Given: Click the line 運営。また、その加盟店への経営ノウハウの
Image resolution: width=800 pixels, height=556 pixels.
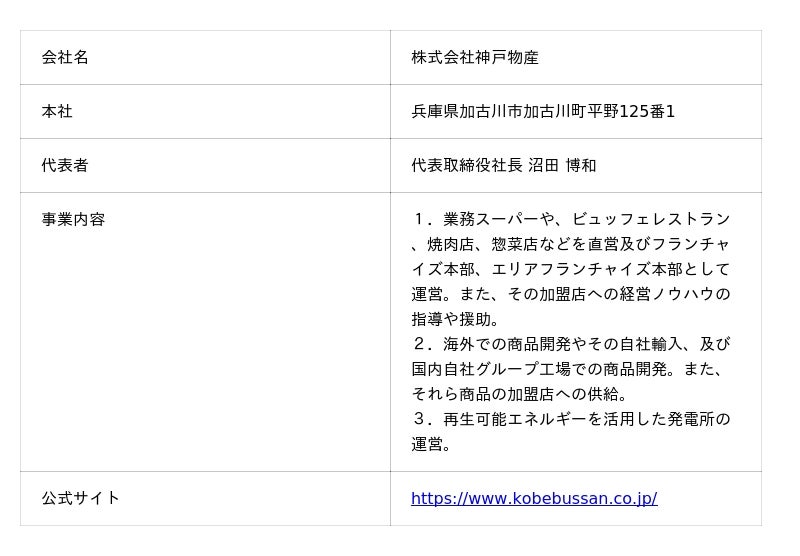Looking at the screenshot, I should coord(571,294).
